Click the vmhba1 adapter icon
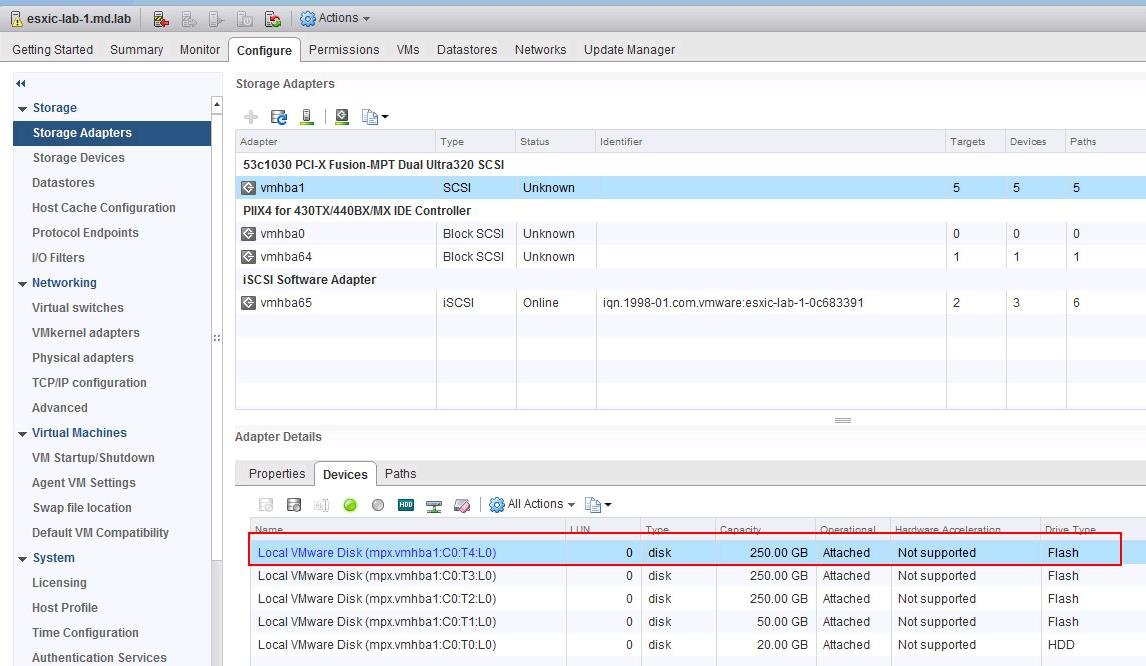This screenshot has height=666, width=1146. click(248, 188)
